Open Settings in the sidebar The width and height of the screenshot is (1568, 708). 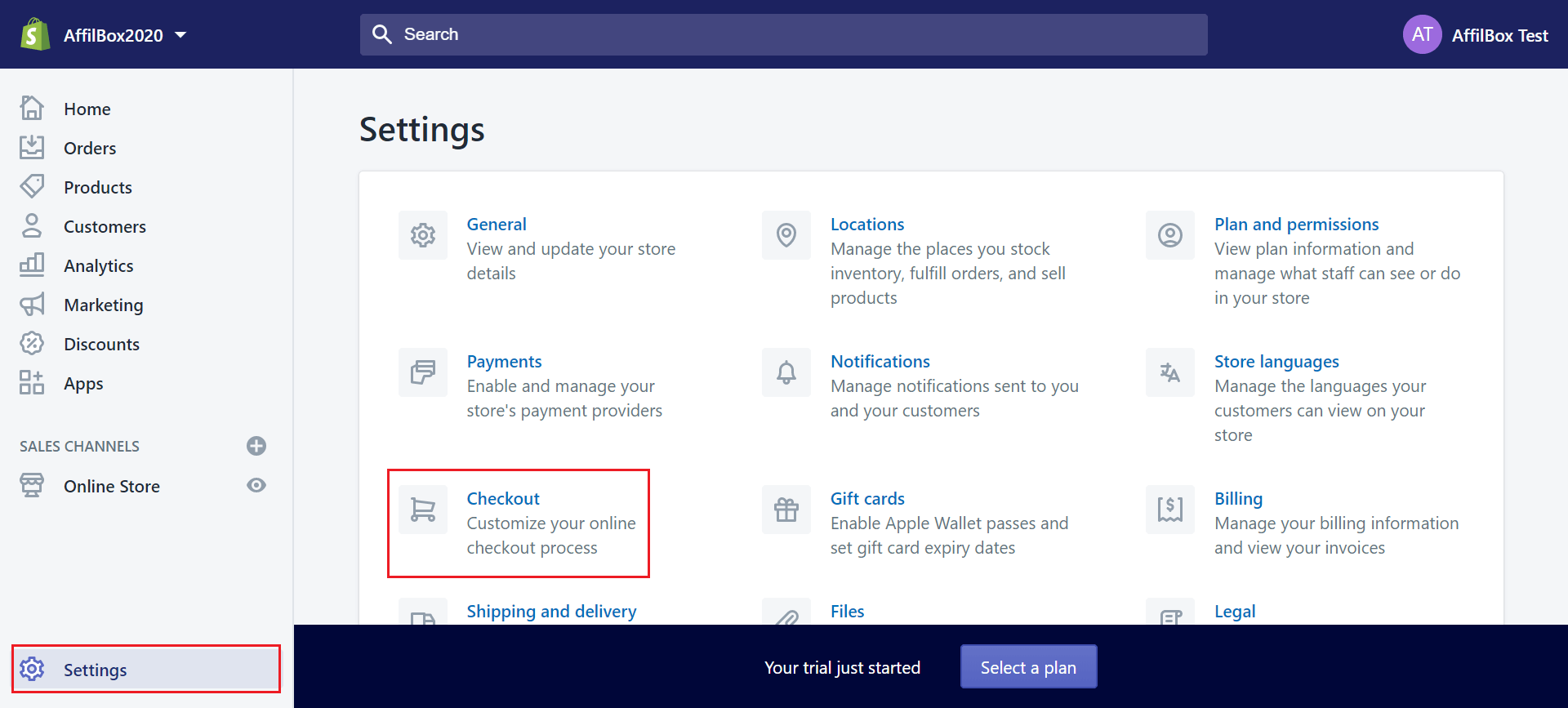(x=96, y=670)
